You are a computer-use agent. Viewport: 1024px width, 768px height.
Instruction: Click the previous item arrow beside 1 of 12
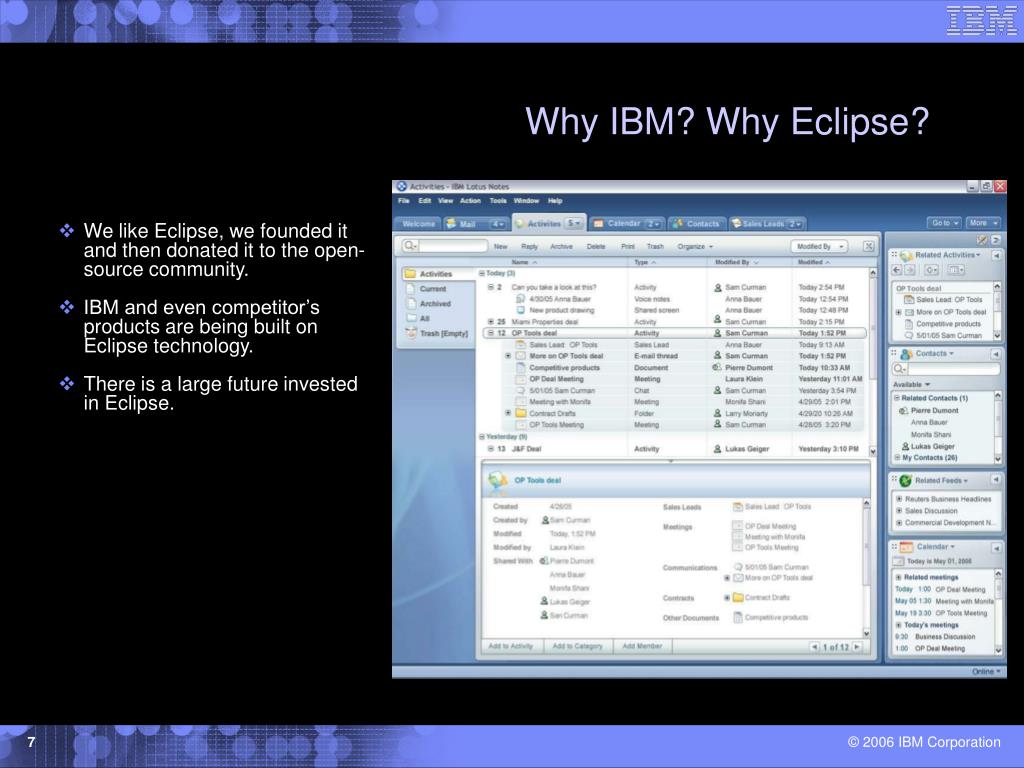point(814,647)
